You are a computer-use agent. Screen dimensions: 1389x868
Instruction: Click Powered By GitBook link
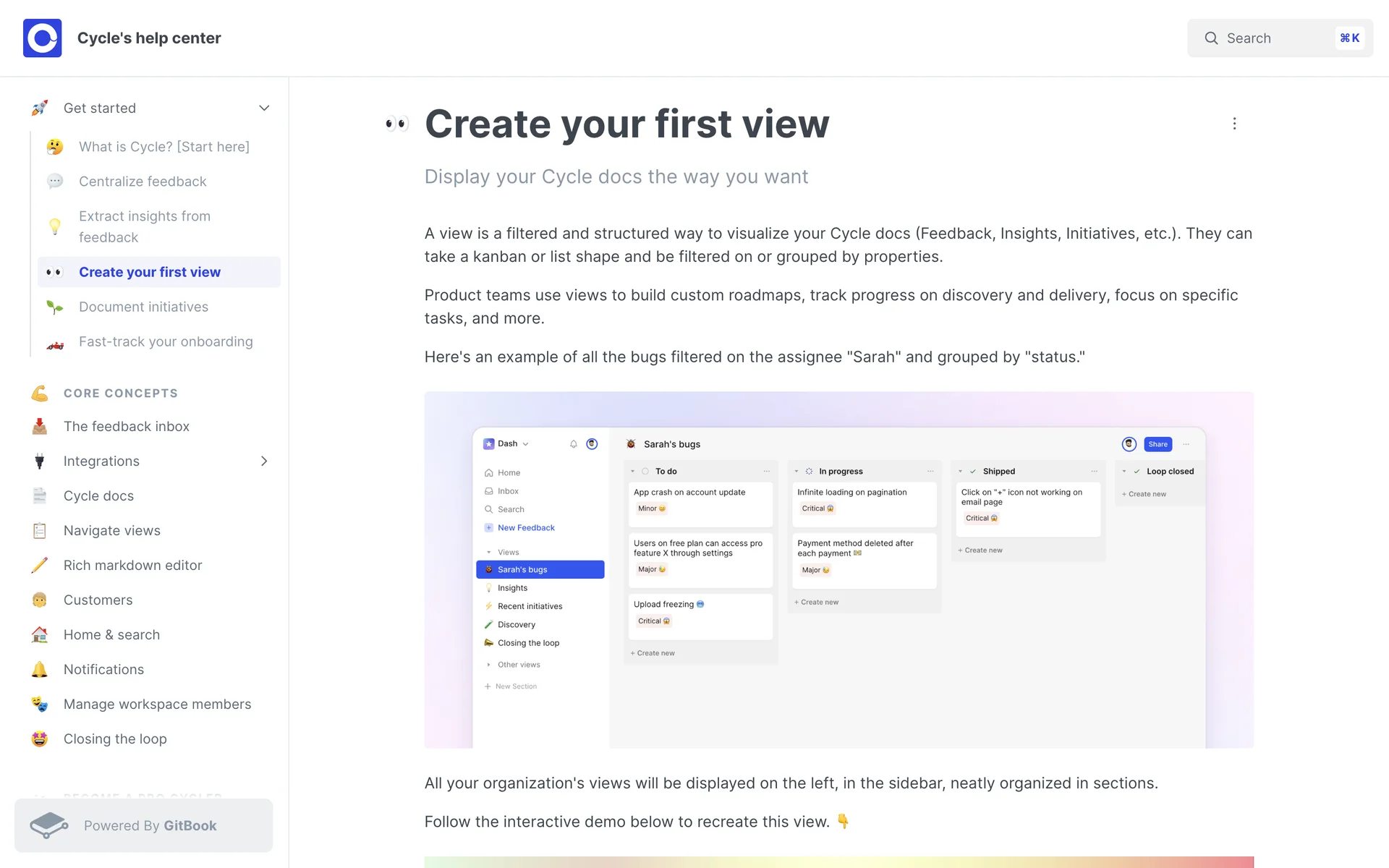pyautogui.click(x=150, y=825)
